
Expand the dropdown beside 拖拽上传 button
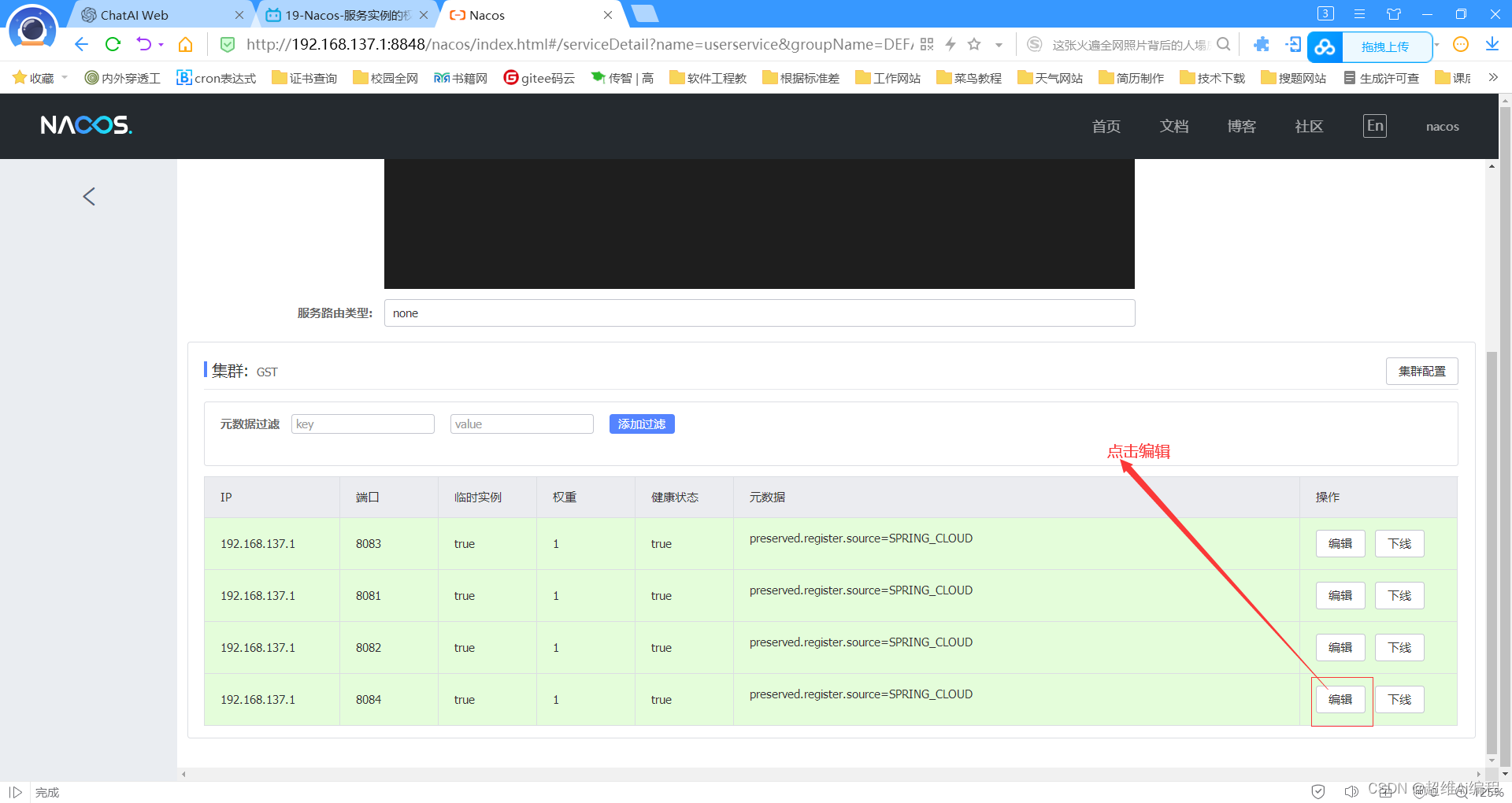point(1437,45)
